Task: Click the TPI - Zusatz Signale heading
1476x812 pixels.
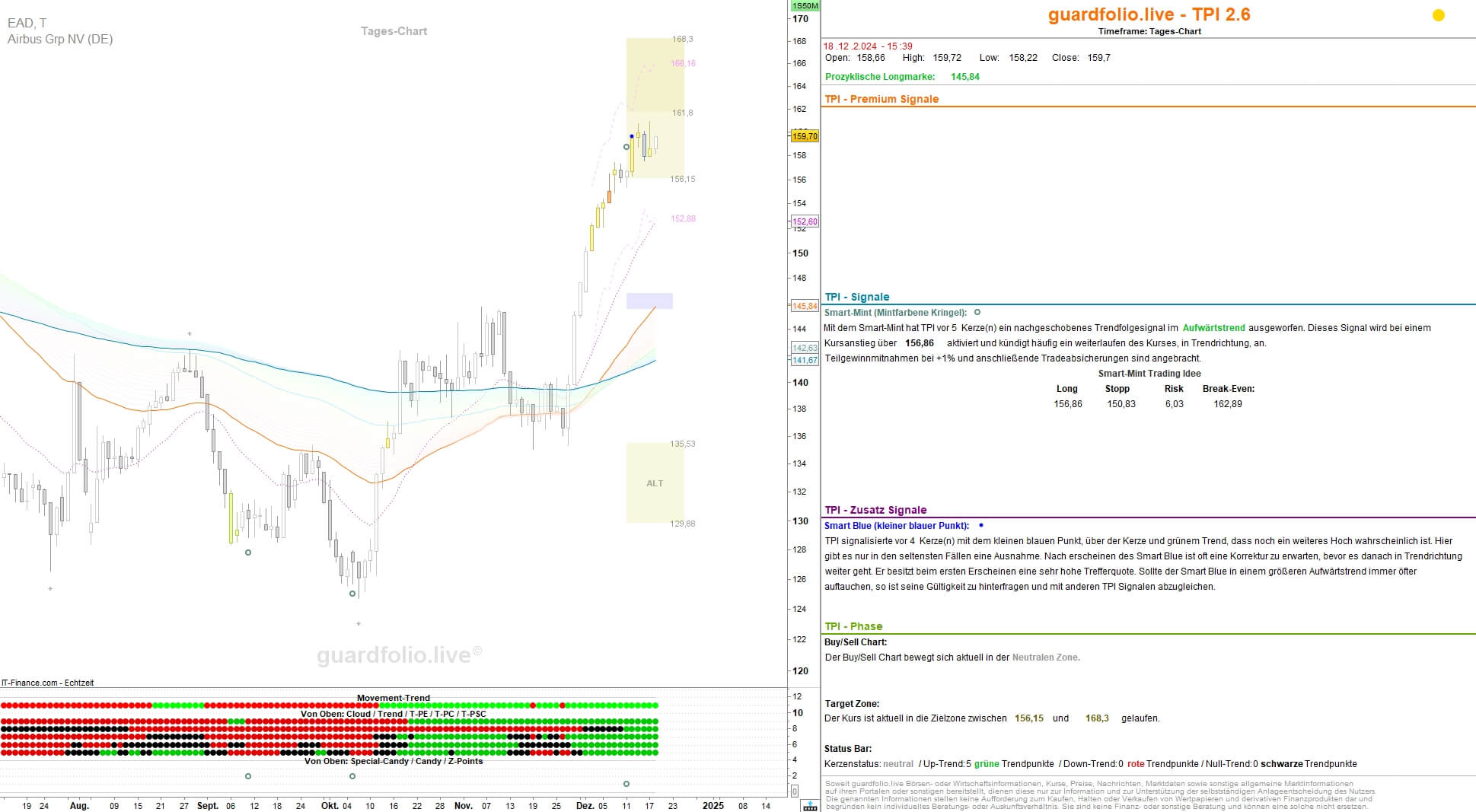Action: pos(875,510)
